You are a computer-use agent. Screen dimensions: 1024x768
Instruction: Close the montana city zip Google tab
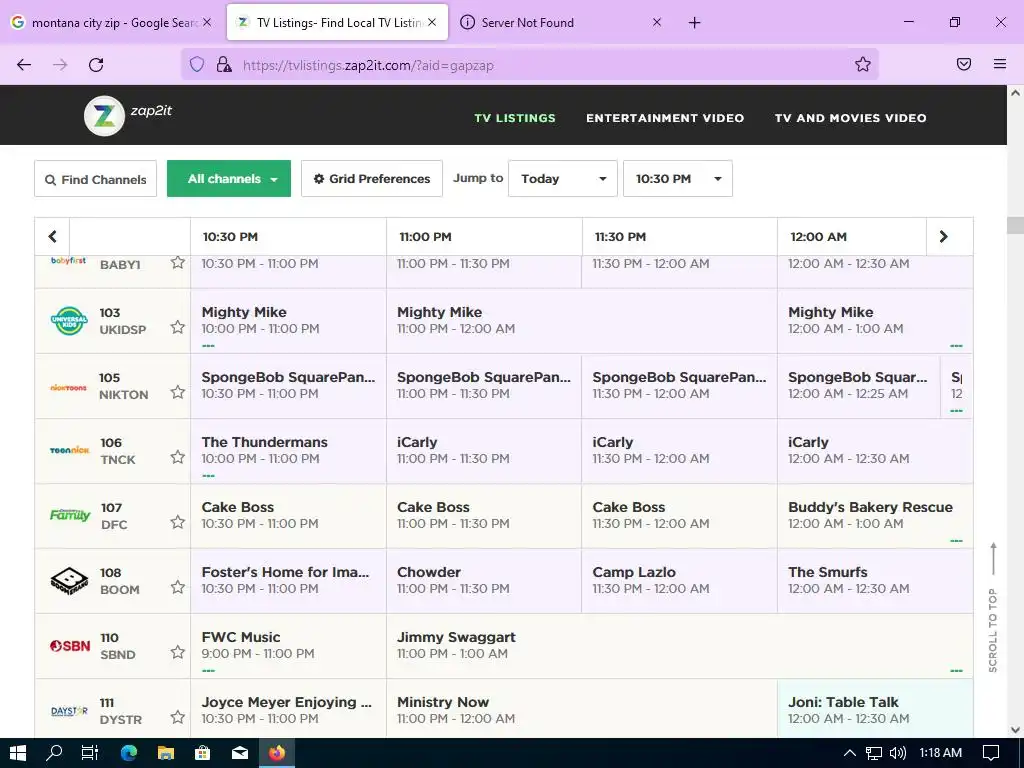coord(207,22)
